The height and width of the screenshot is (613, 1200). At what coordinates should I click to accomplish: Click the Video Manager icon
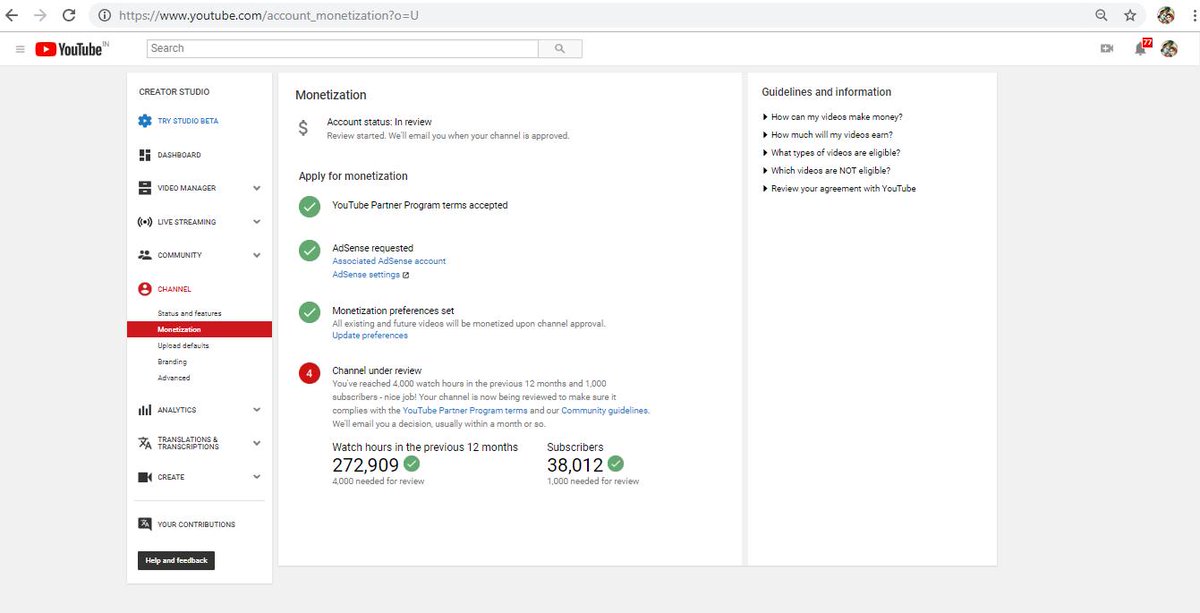click(x=145, y=188)
